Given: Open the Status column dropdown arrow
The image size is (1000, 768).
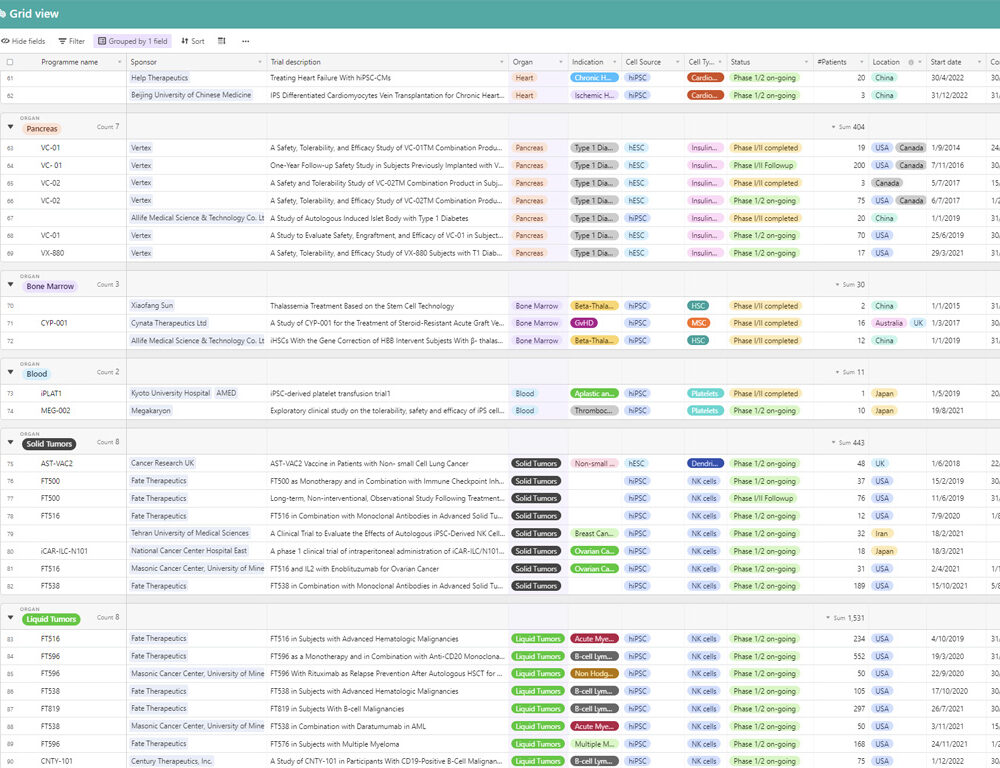Looking at the screenshot, I should (805, 62).
